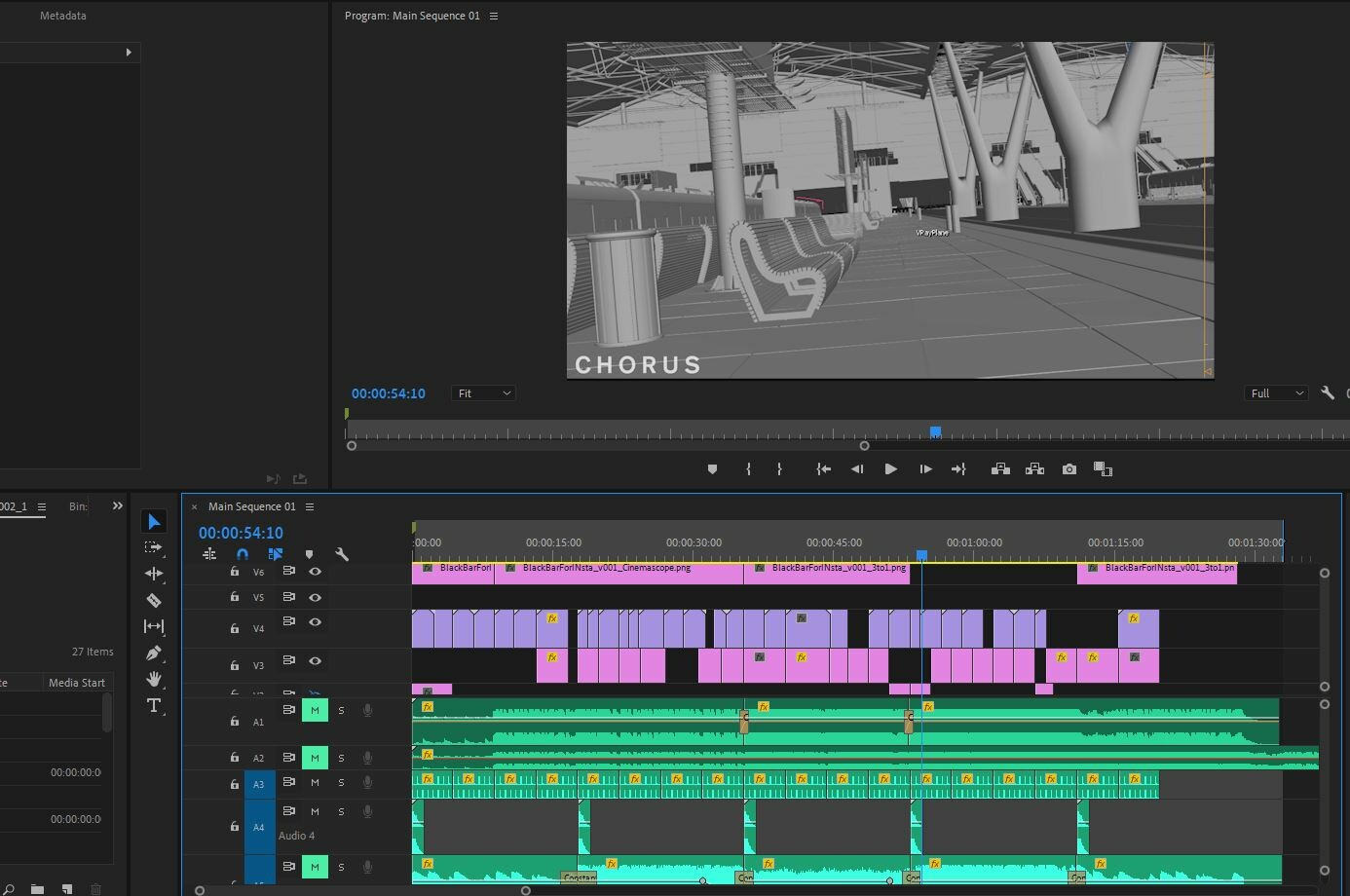The height and width of the screenshot is (896, 1350).
Task: Toggle Linked Selection in timeline
Action: (276, 554)
